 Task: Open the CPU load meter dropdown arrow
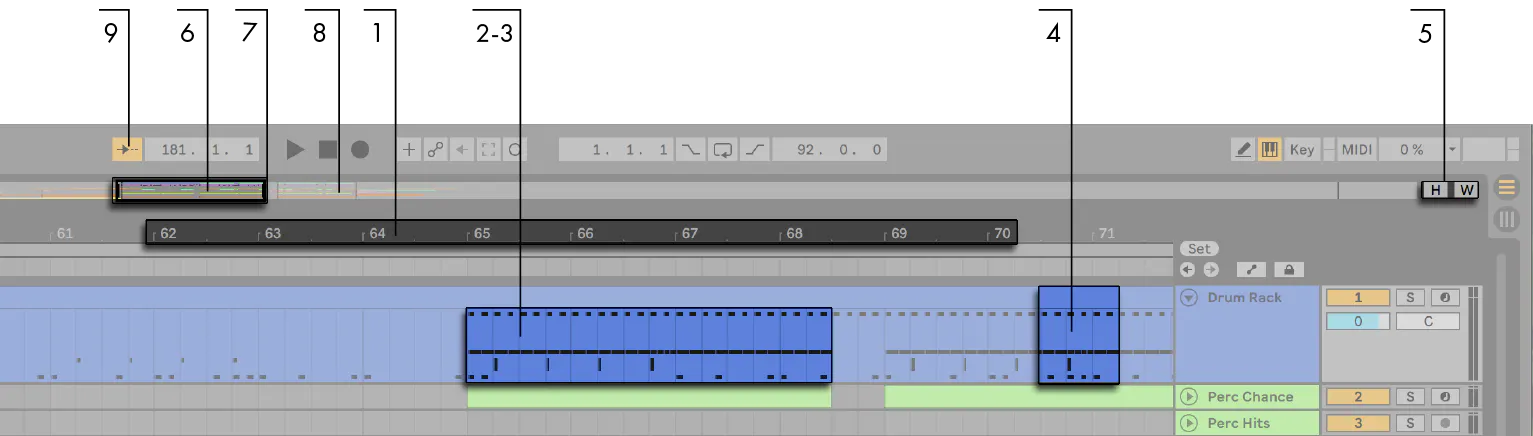coord(1452,150)
